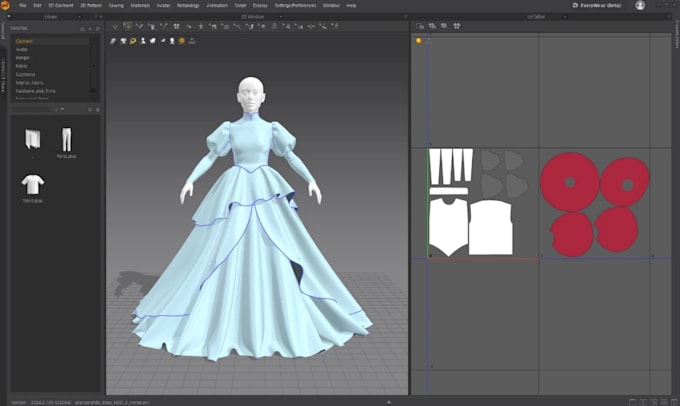Click the EveryWear (Beta) button

[x=597, y=6]
